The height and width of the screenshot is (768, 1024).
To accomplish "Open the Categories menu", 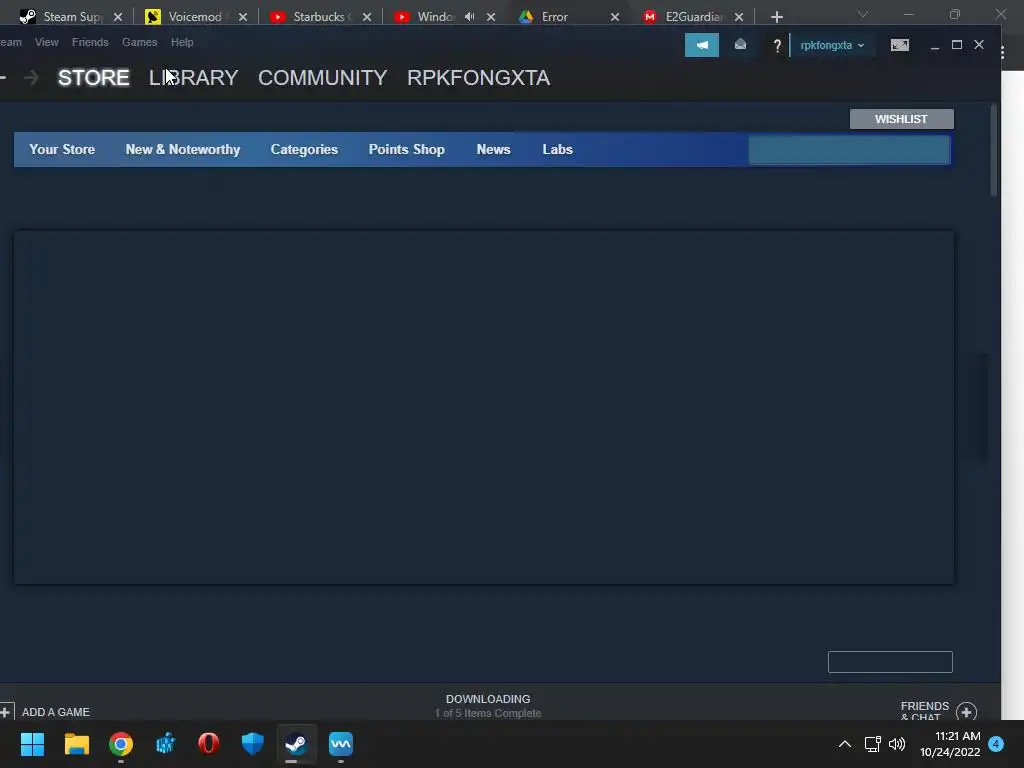I will click(x=304, y=150).
